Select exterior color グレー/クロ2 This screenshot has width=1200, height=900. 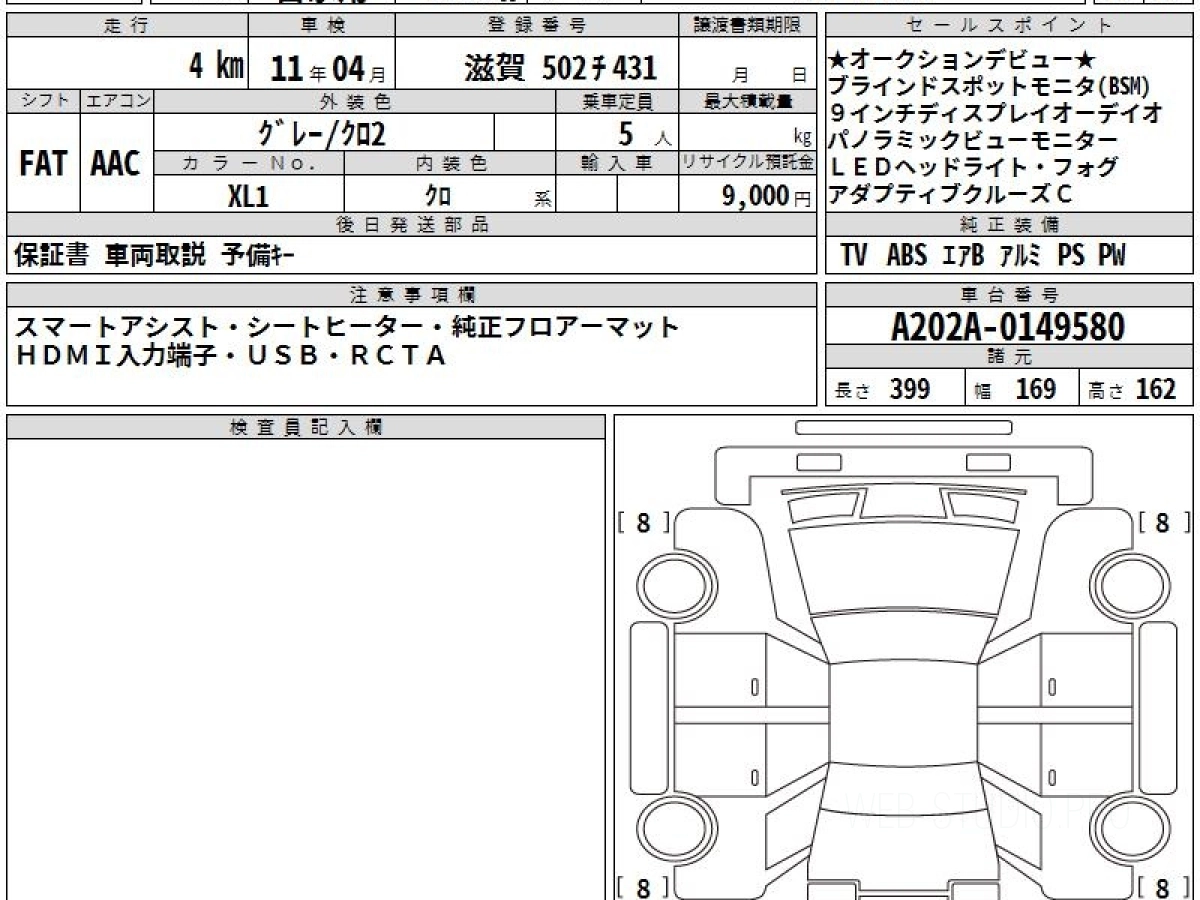pyautogui.click(x=321, y=132)
